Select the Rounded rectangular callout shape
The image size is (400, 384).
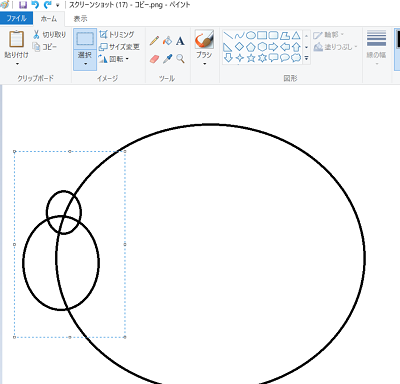click(x=273, y=58)
